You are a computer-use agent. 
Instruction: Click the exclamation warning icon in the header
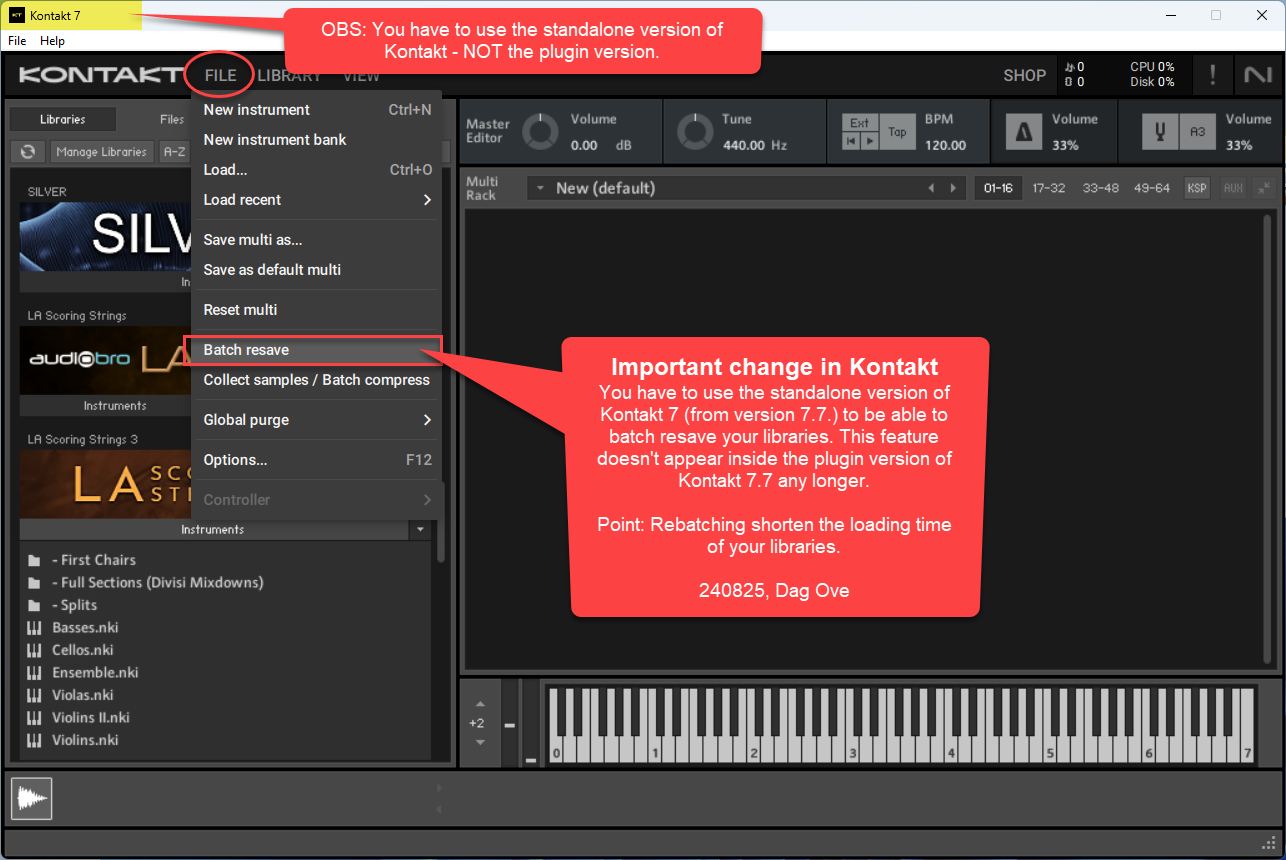point(1213,74)
